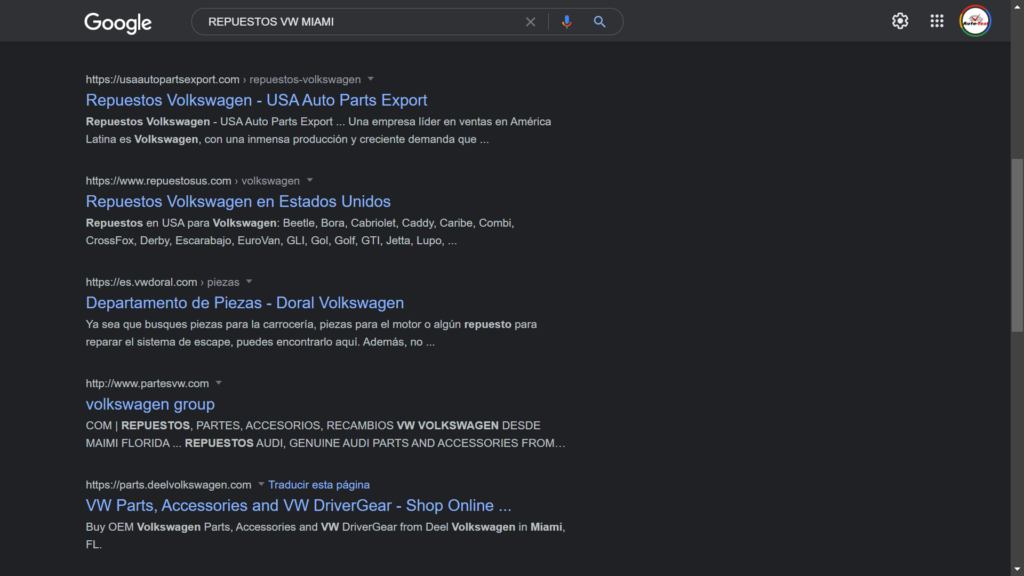The image size is (1024, 576).
Task: Click the Google logo
Action: pyautogui.click(x=118, y=22)
